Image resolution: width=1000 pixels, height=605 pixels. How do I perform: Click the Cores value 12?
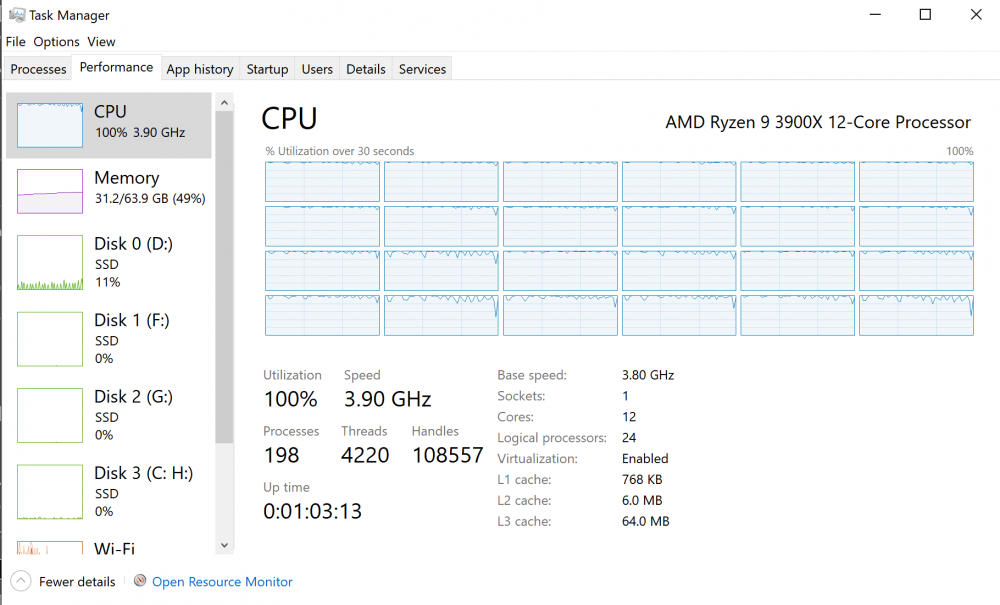coord(629,417)
